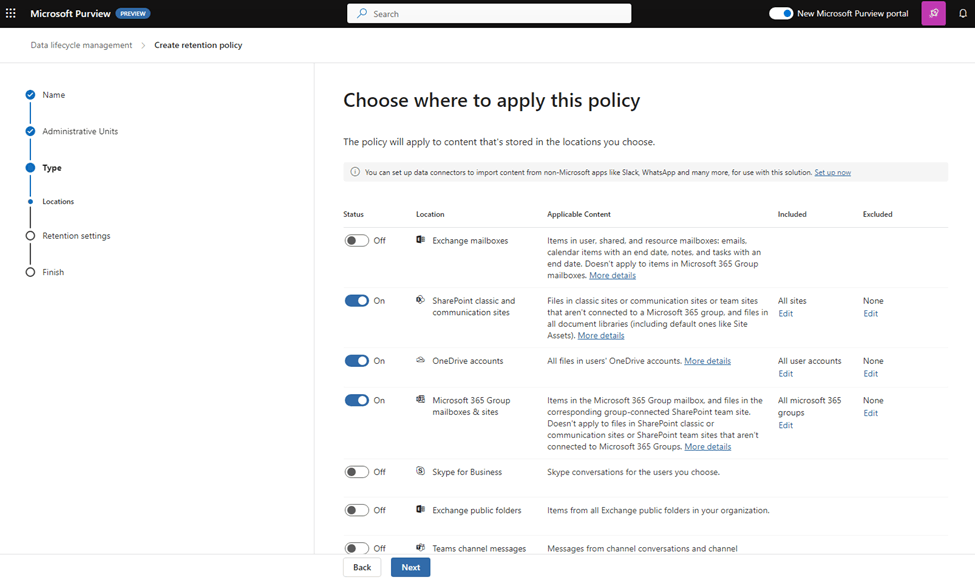
Task: Select the Locations sub-step
Action: coord(58,201)
